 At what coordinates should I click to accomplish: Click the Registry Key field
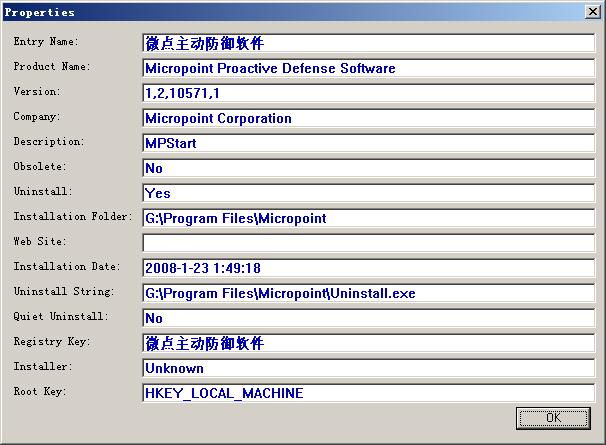(368, 343)
